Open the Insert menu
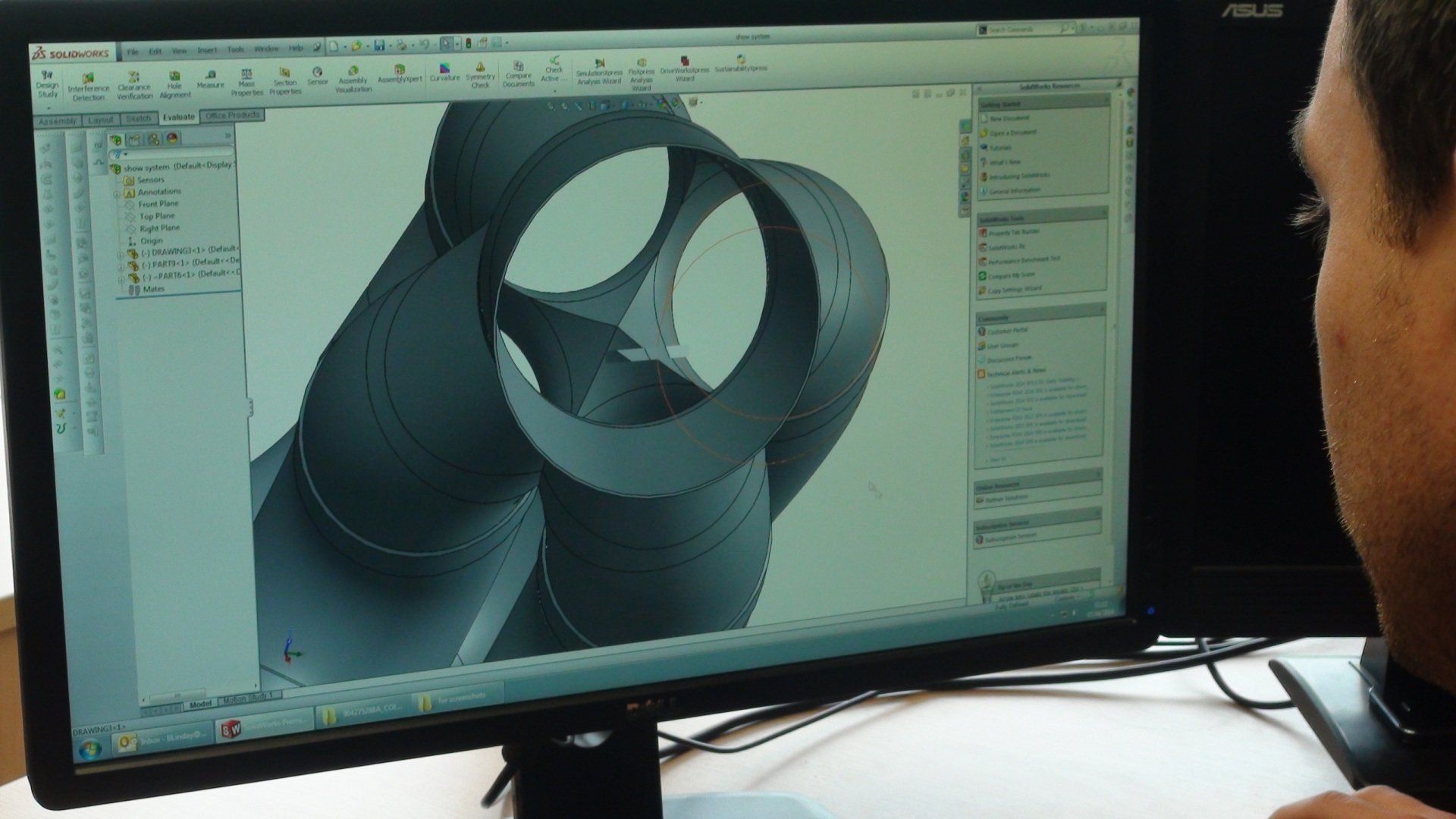The image size is (1456, 819). pyautogui.click(x=207, y=50)
